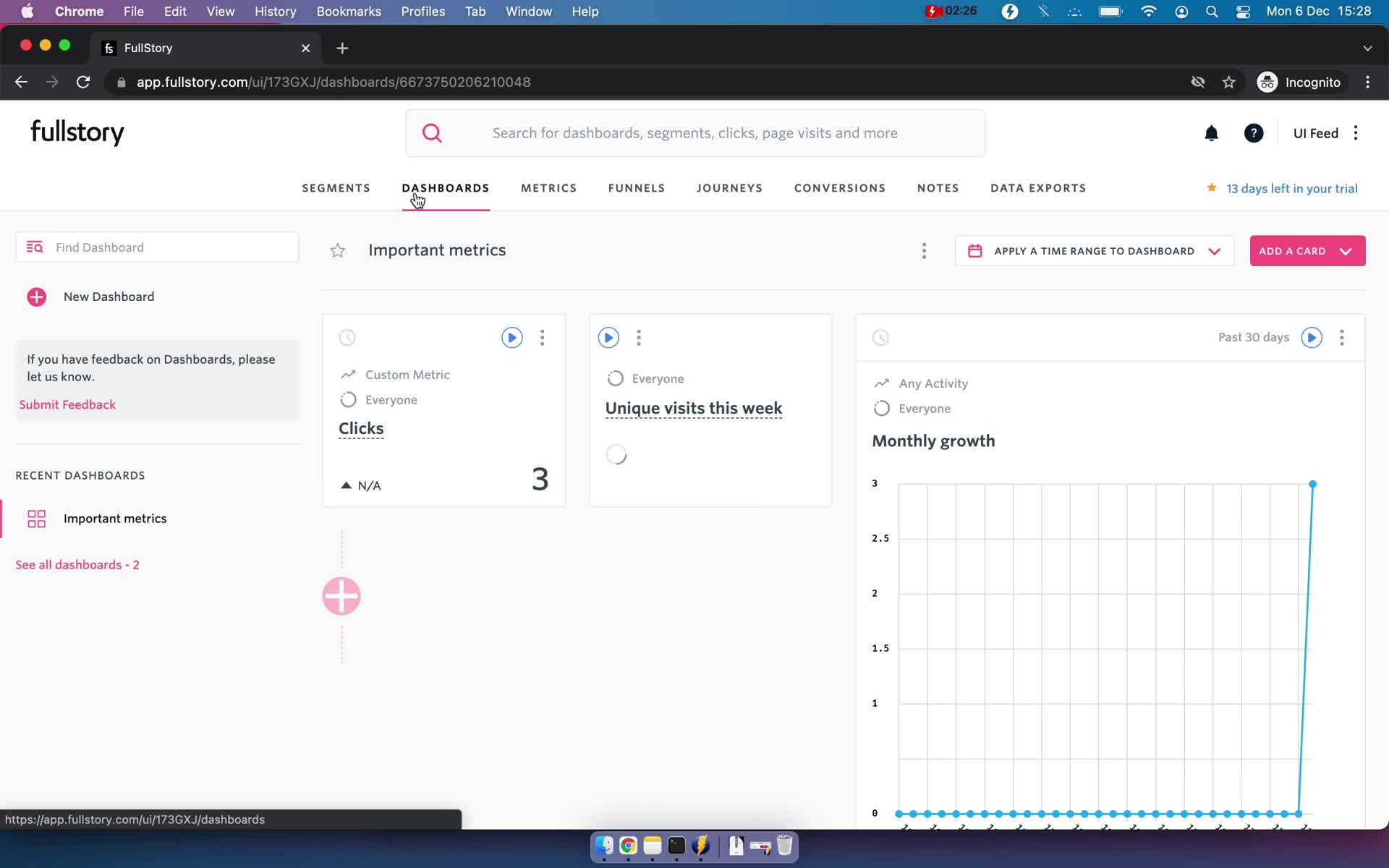Play sessions for Monthly growth card
This screenshot has height=868, width=1389.
click(1312, 338)
